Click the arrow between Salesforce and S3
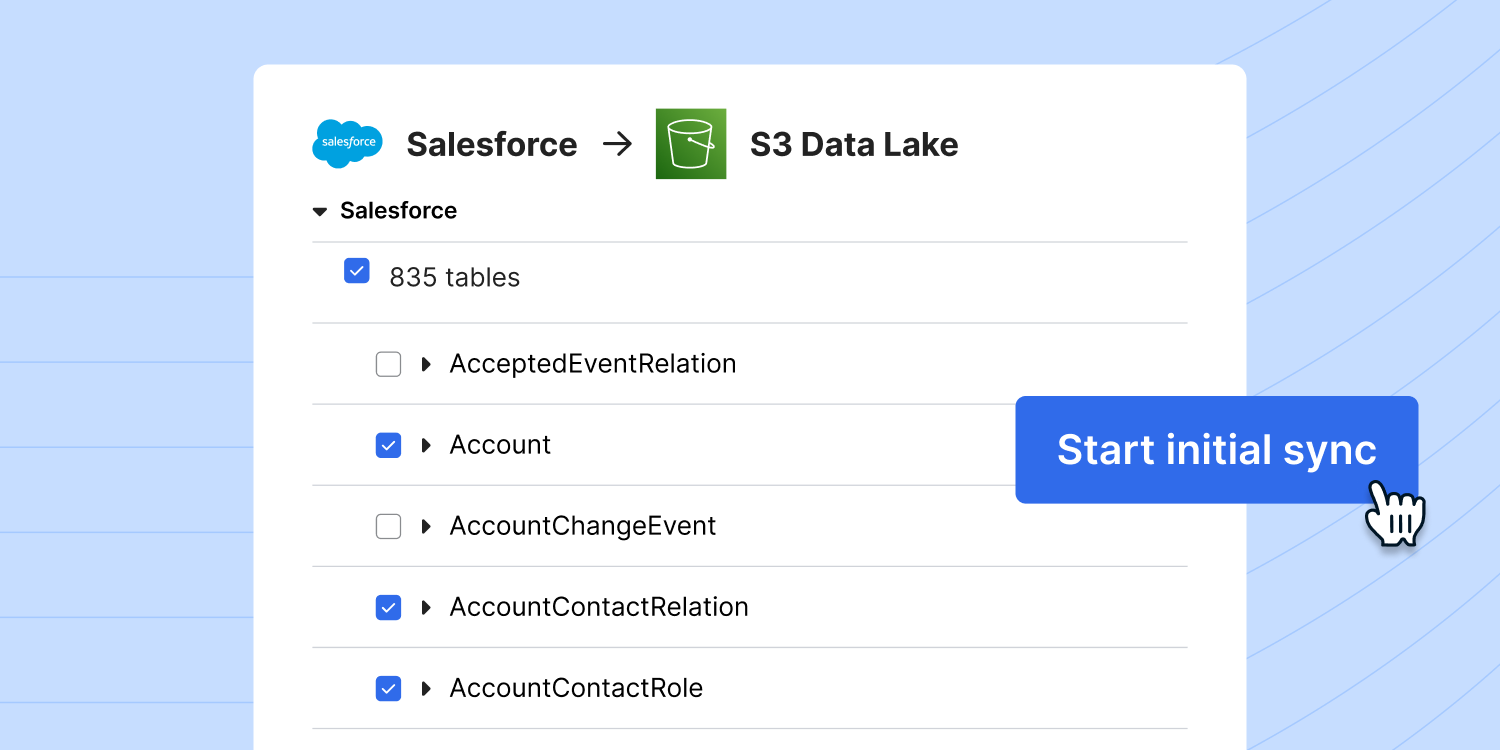Viewport: 1500px width, 750px height. point(618,144)
